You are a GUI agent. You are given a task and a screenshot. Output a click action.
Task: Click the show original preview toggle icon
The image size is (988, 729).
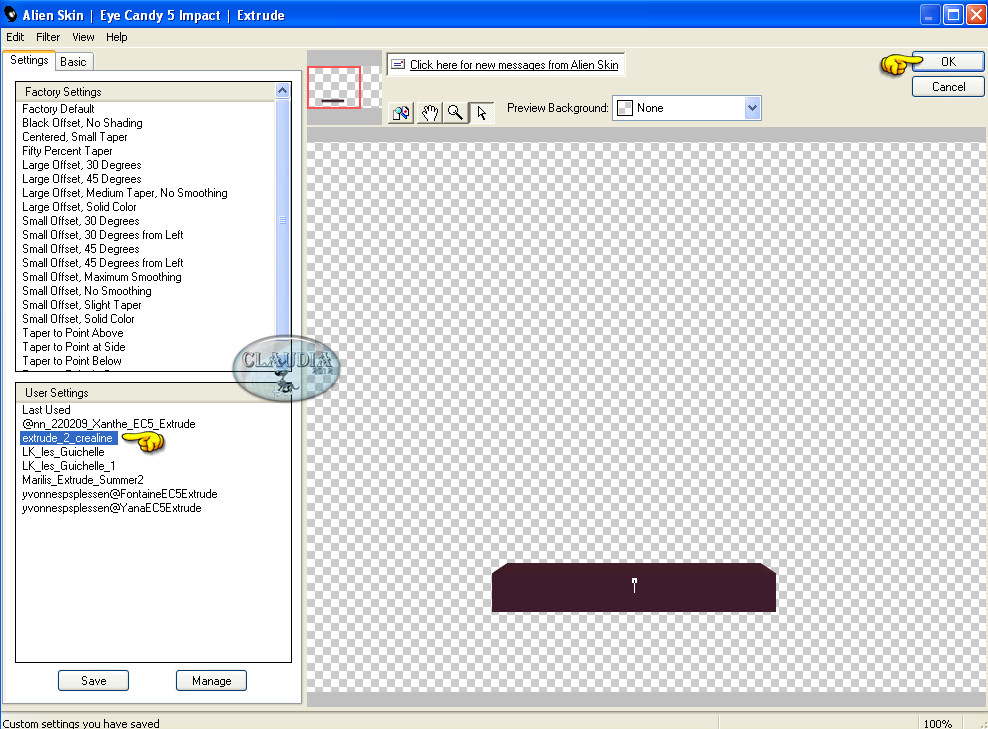coord(401,113)
